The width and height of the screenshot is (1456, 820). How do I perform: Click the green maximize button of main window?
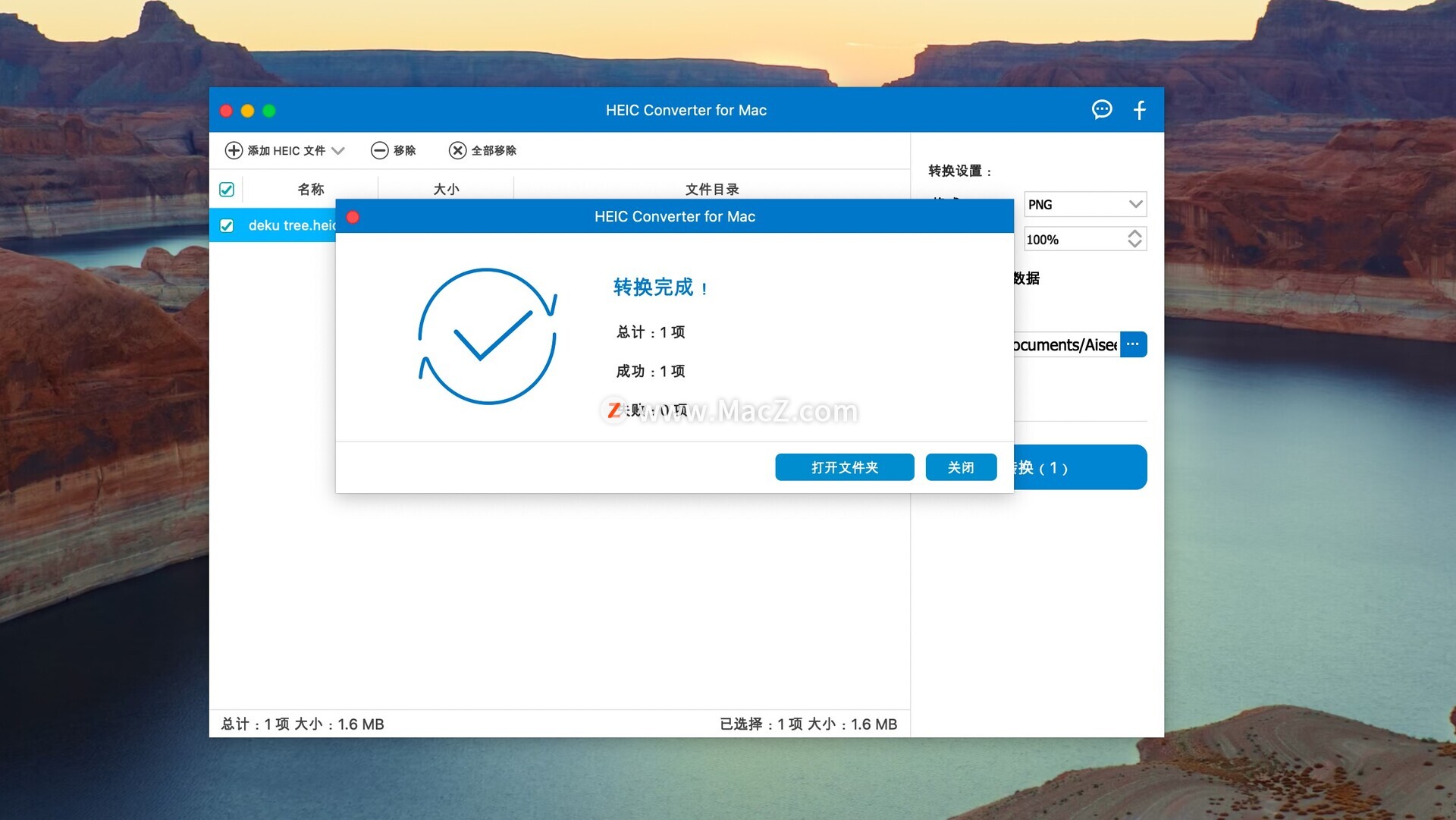click(268, 111)
